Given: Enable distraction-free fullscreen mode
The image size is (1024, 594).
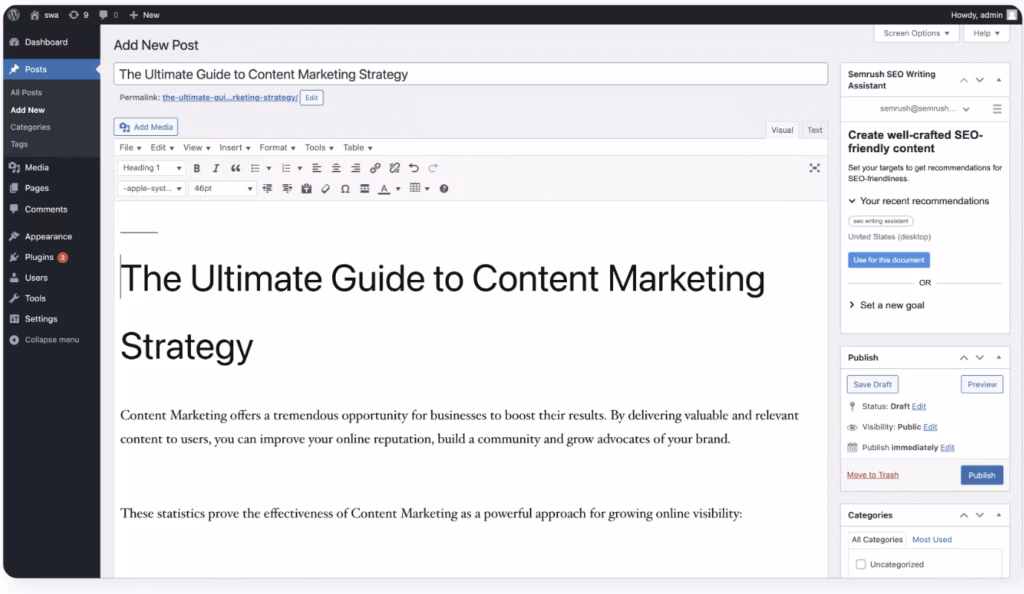Looking at the screenshot, I should [816, 168].
